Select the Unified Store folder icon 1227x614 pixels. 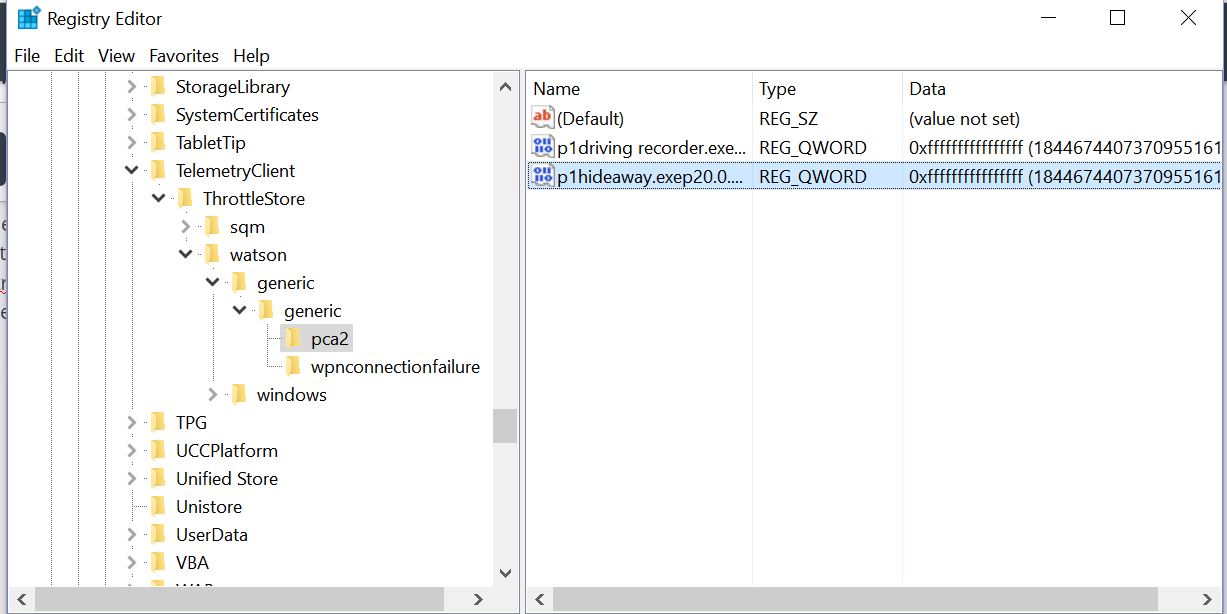[x=157, y=478]
